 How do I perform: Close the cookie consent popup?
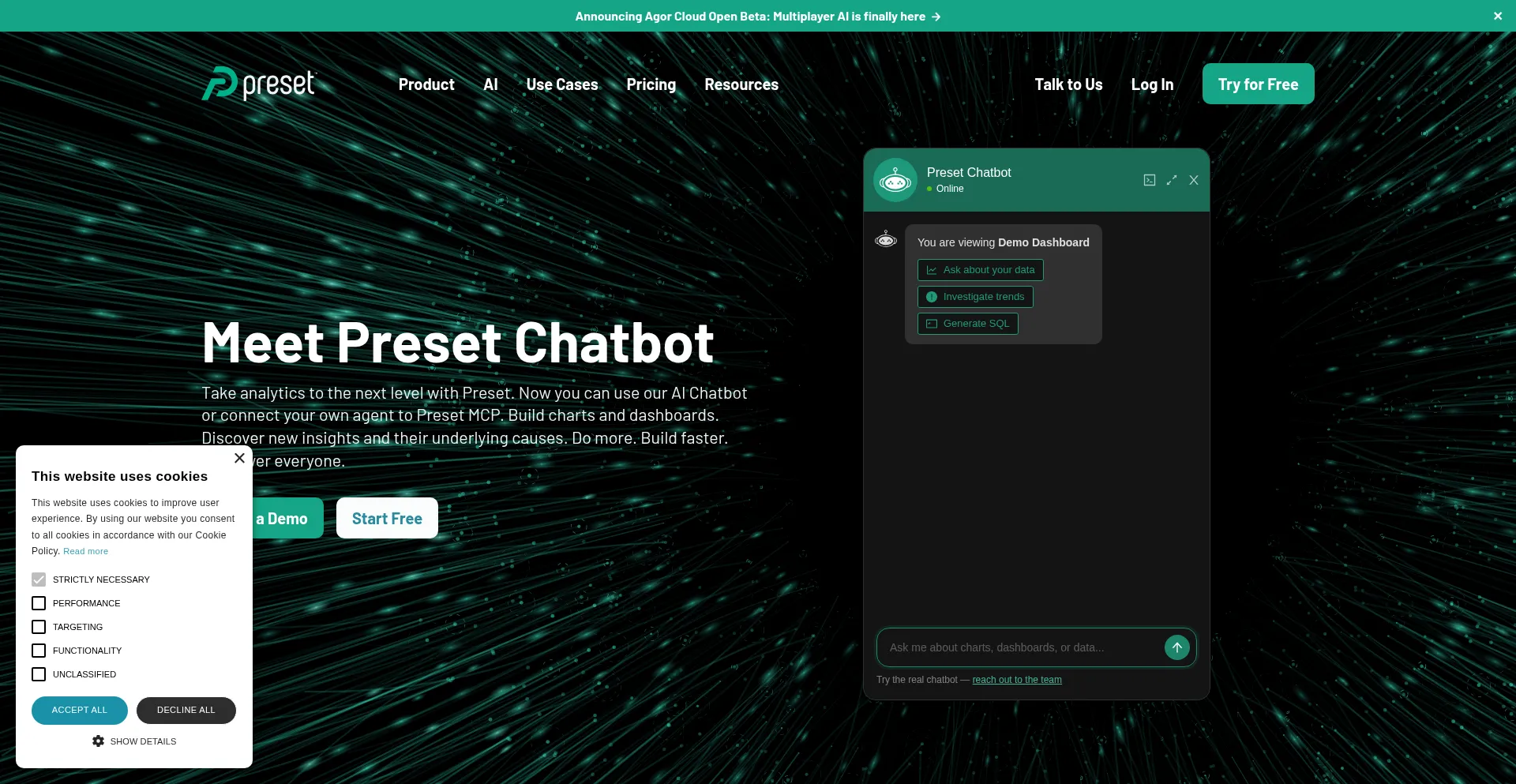coord(239,458)
